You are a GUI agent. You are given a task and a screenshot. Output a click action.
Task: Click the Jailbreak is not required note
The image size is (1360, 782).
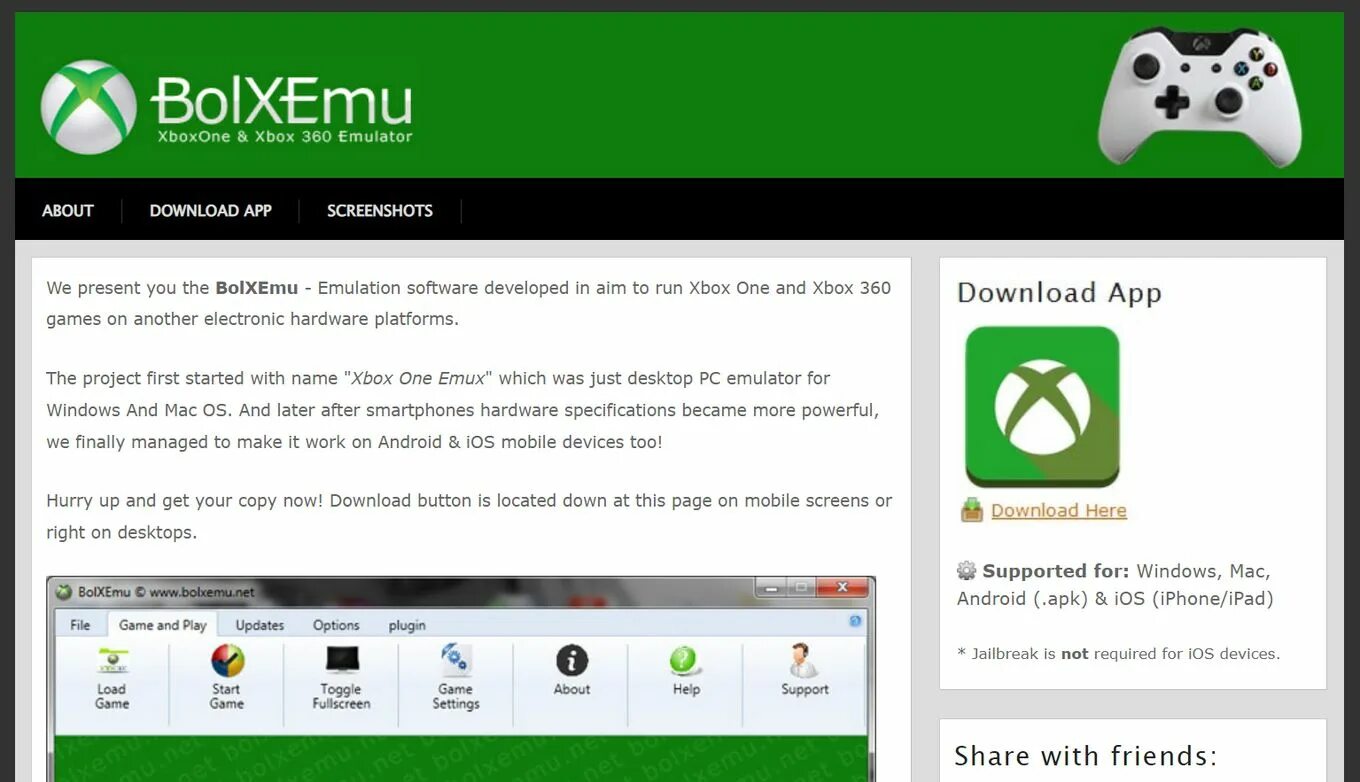point(1119,654)
